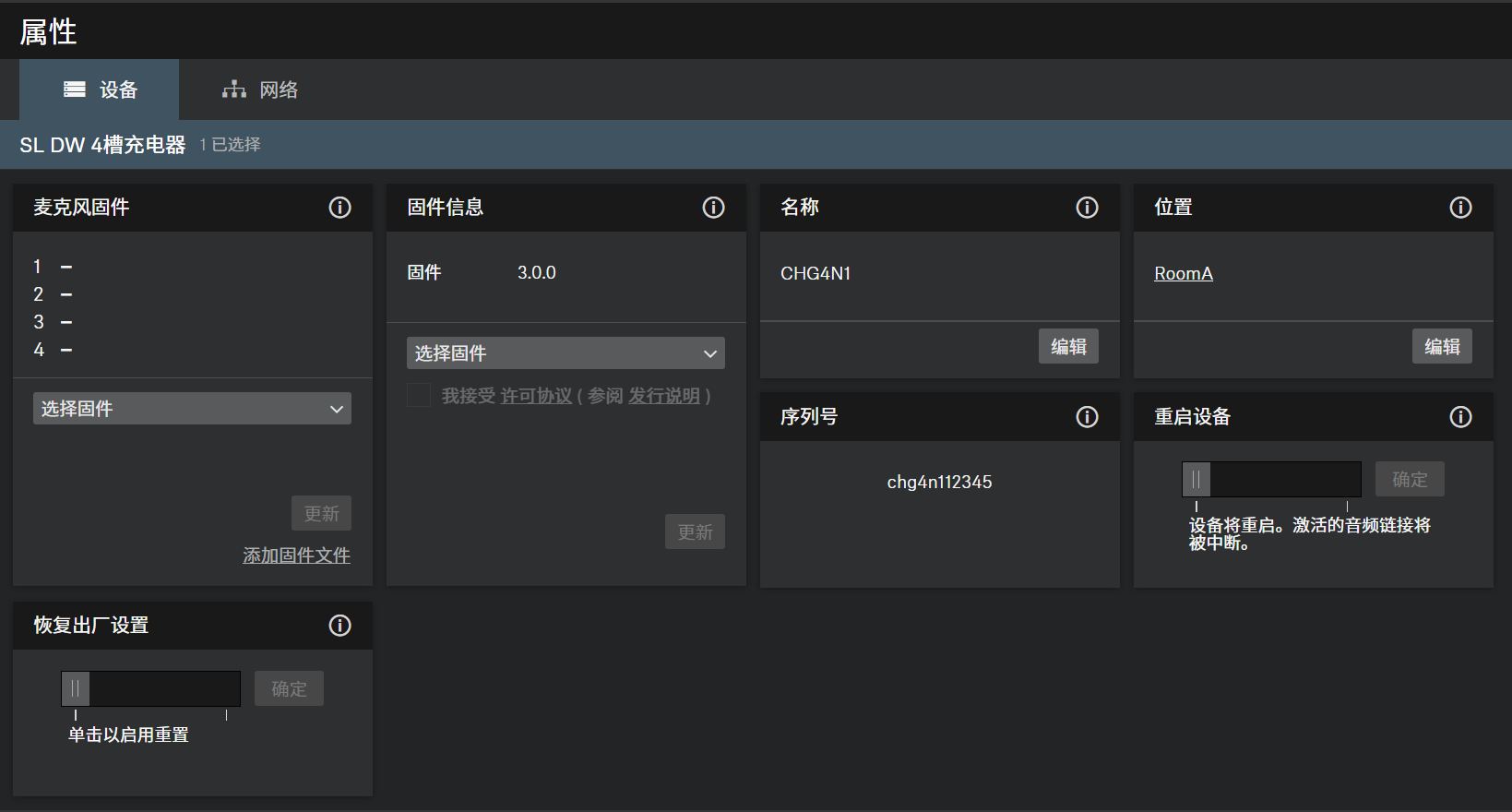Screen dimensions: 1512x812
Task: Click 编辑 button in 位置 panel
Action: tap(1442, 347)
